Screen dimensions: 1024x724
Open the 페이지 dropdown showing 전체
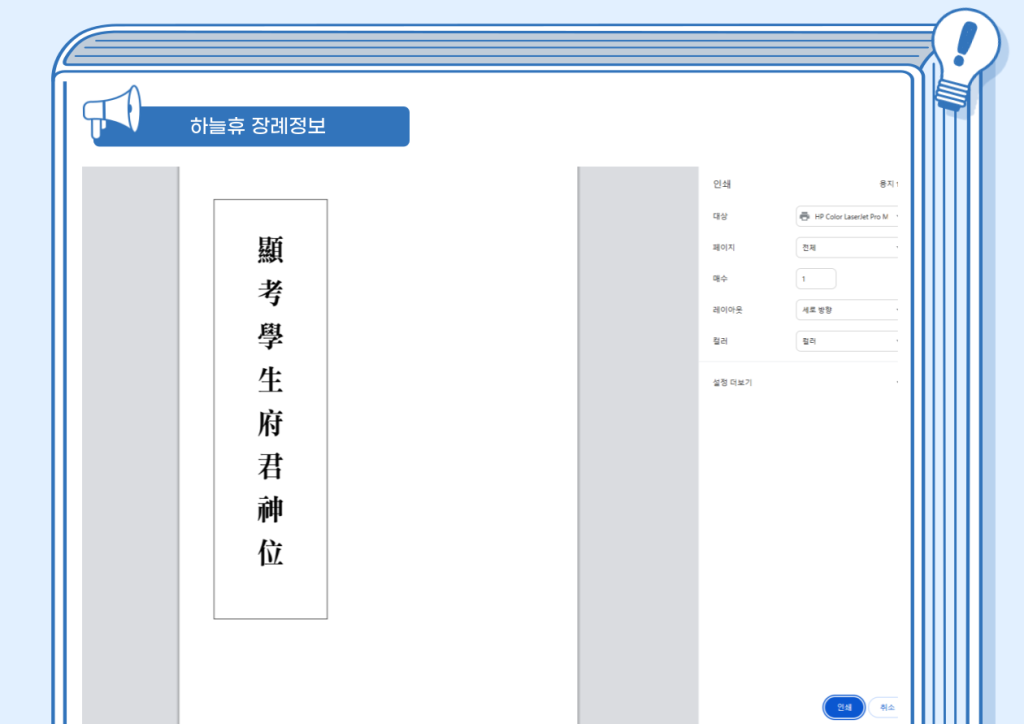coord(848,247)
